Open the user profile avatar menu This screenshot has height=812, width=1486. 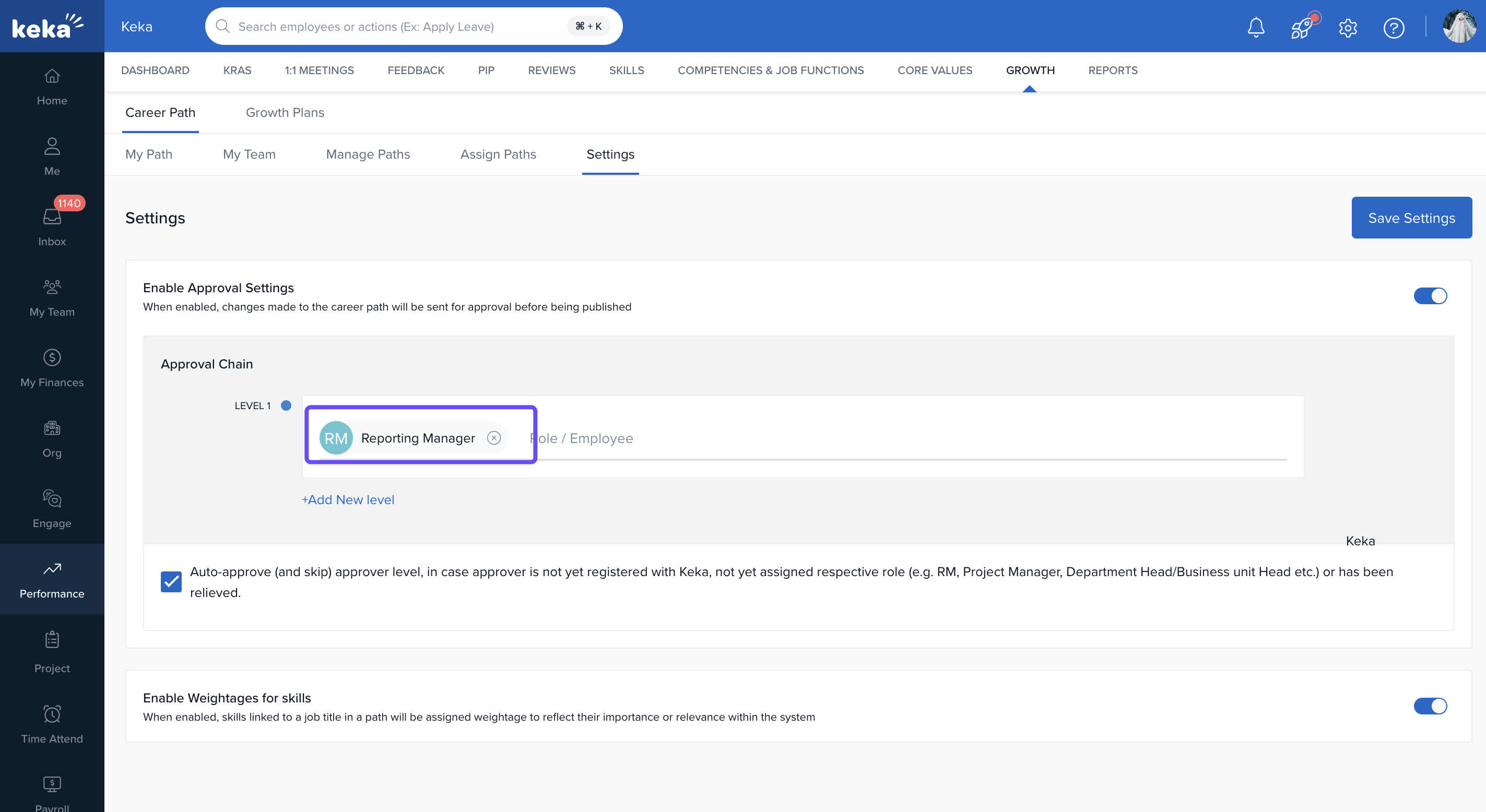pyautogui.click(x=1459, y=27)
